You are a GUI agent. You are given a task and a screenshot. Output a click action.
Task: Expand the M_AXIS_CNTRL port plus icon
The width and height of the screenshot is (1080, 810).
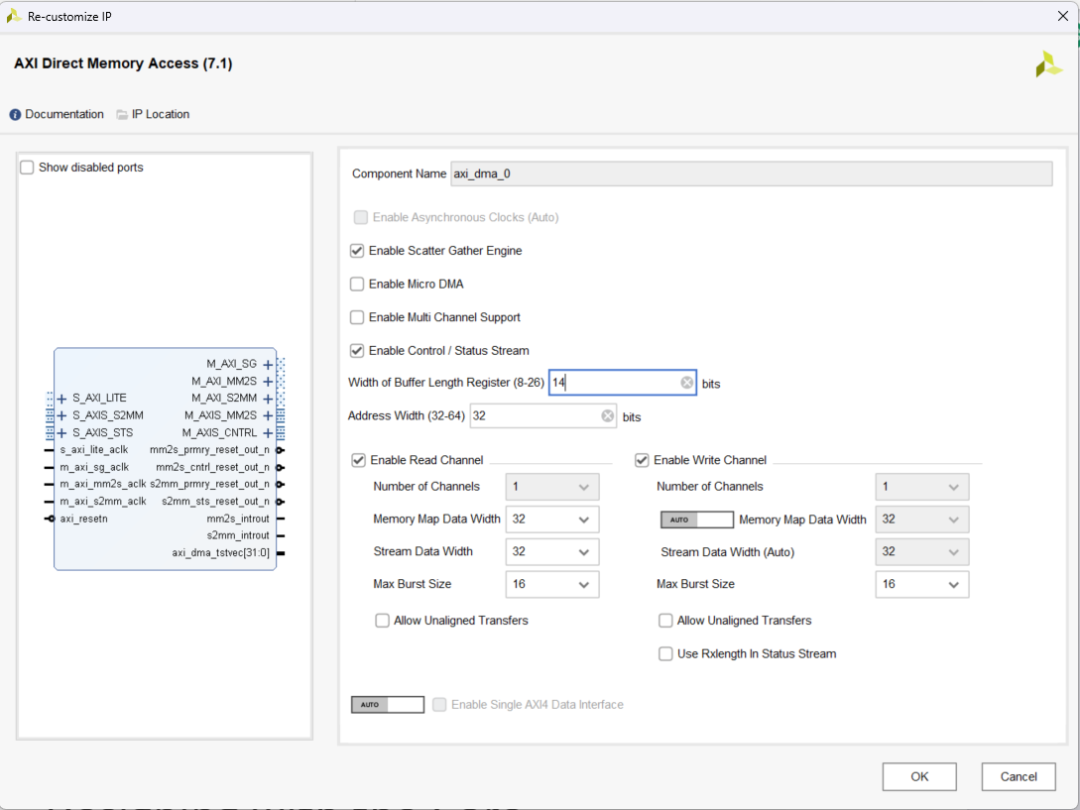click(x=268, y=433)
